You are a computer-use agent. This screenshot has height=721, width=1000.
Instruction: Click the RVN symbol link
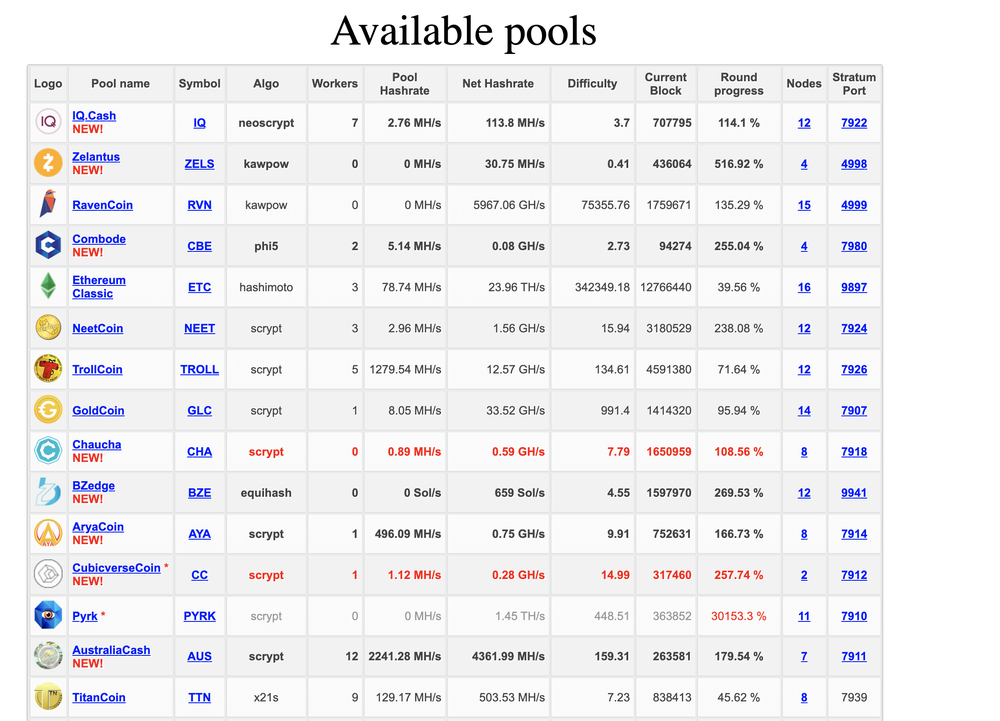[x=200, y=205]
